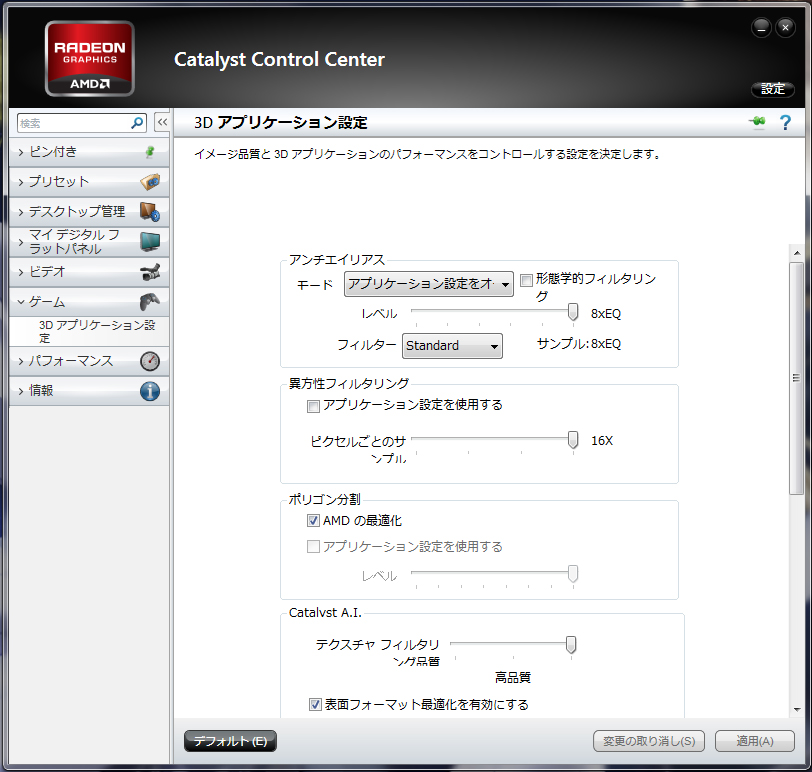The width and height of the screenshot is (812, 772).
Task: Open help with the question mark icon
Action: pyautogui.click(x=785, y=122)
